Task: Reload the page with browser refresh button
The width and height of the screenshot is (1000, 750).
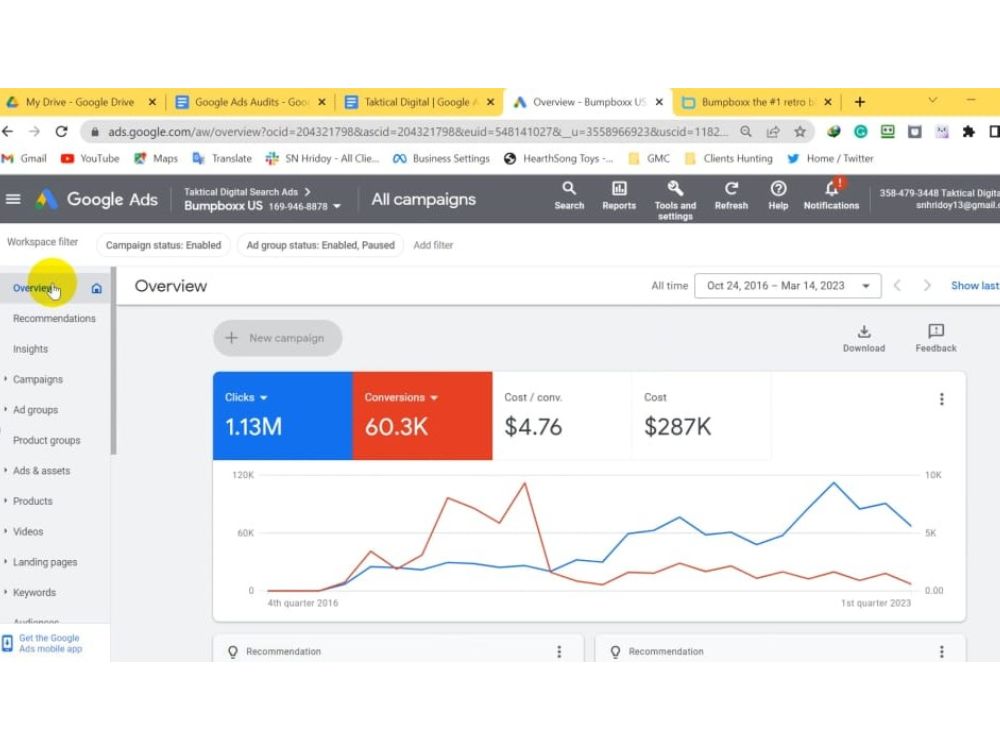Action: point(61,131)
